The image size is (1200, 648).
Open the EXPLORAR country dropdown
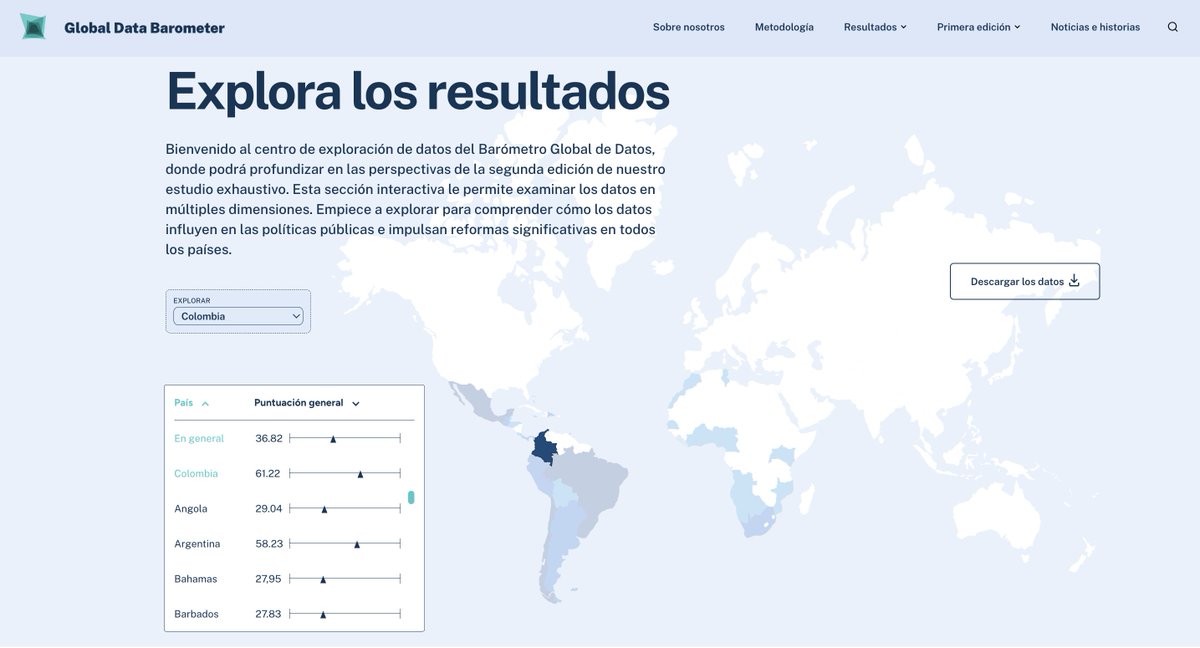tap(238, 315)
